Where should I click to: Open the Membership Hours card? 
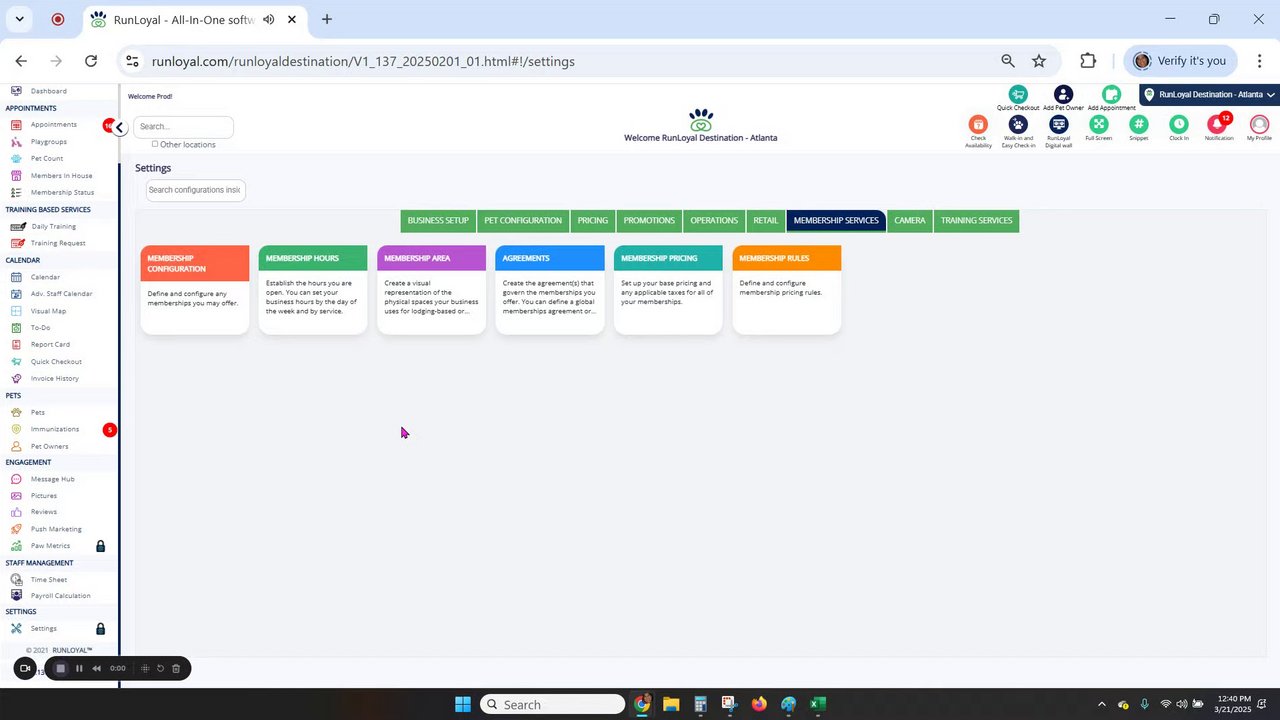[x=313, y=290]
